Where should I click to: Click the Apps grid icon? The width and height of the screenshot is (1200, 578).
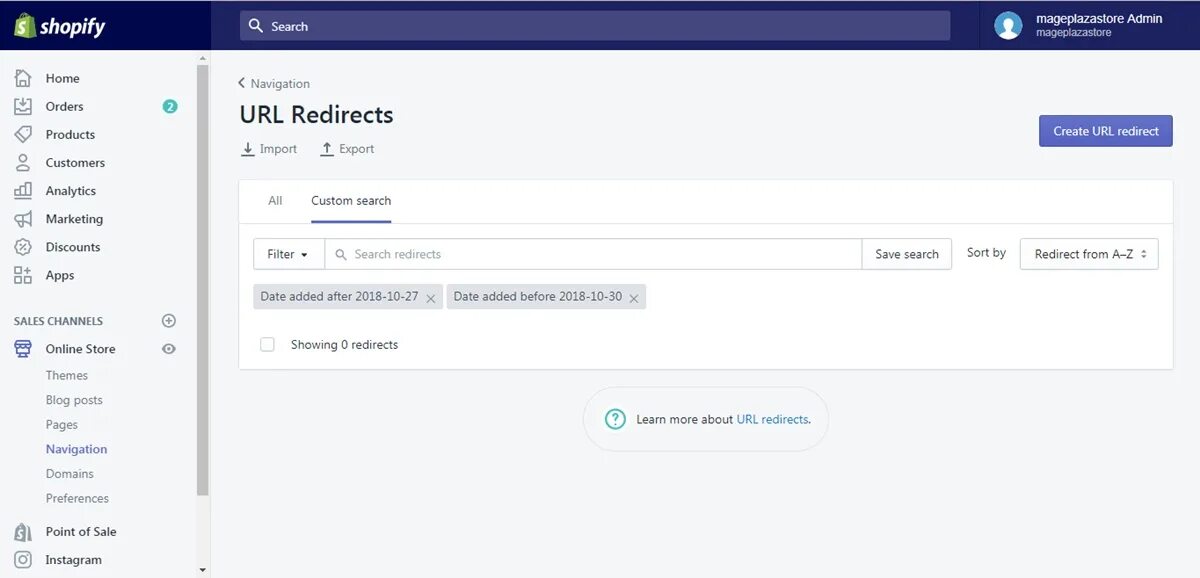[23, 275]
